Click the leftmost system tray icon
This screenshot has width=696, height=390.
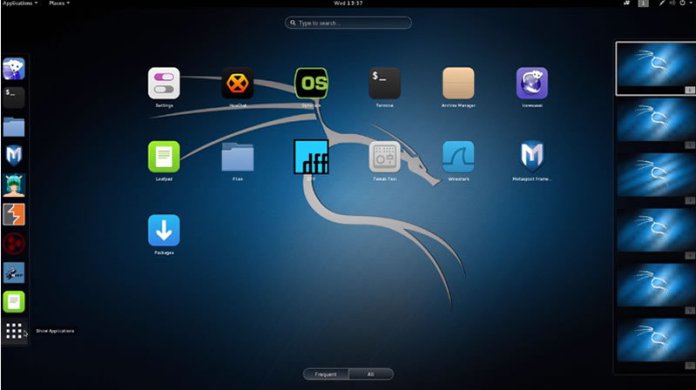(627, 3)
